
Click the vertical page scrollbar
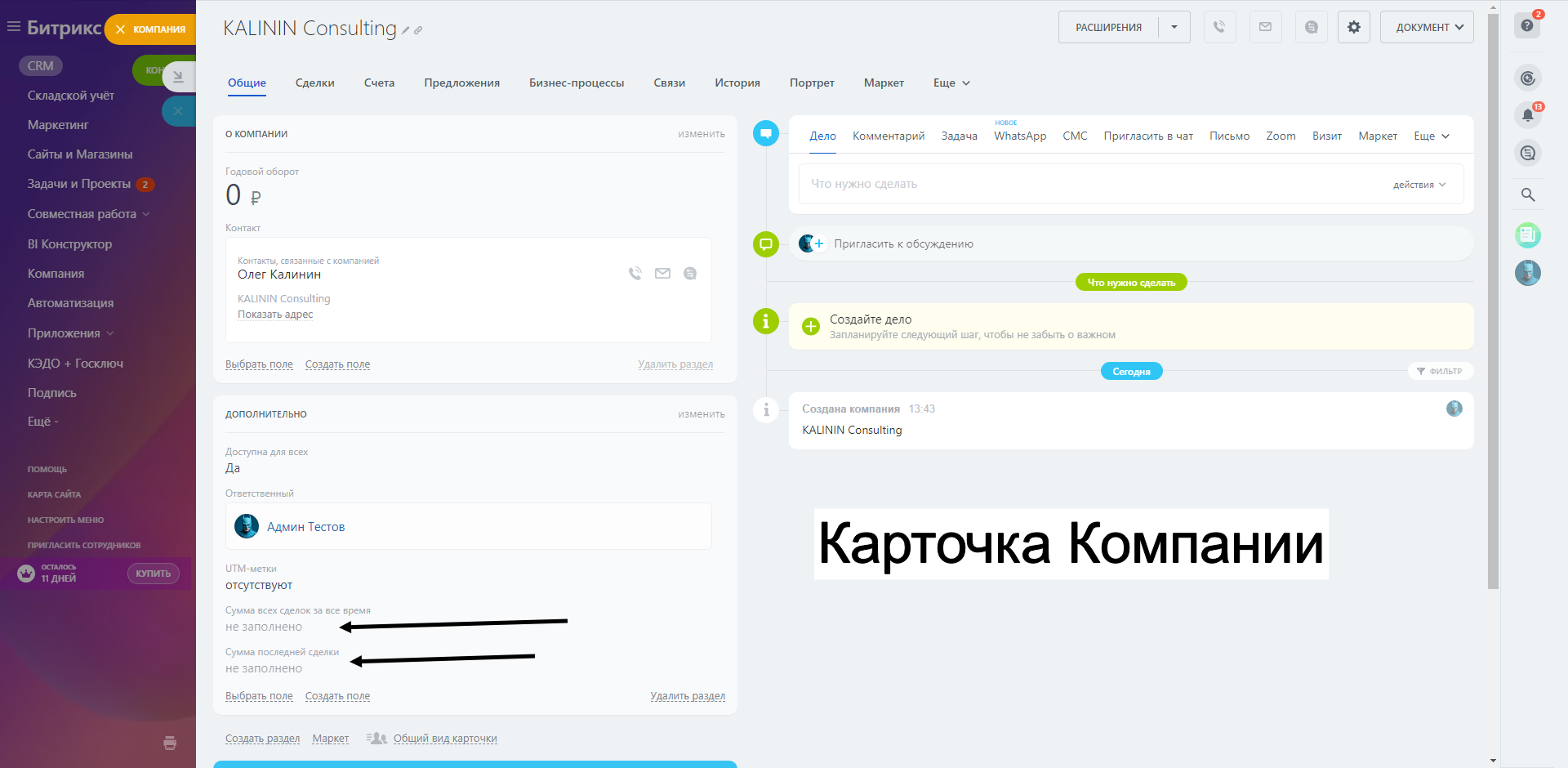click(x=1493, y=301)
